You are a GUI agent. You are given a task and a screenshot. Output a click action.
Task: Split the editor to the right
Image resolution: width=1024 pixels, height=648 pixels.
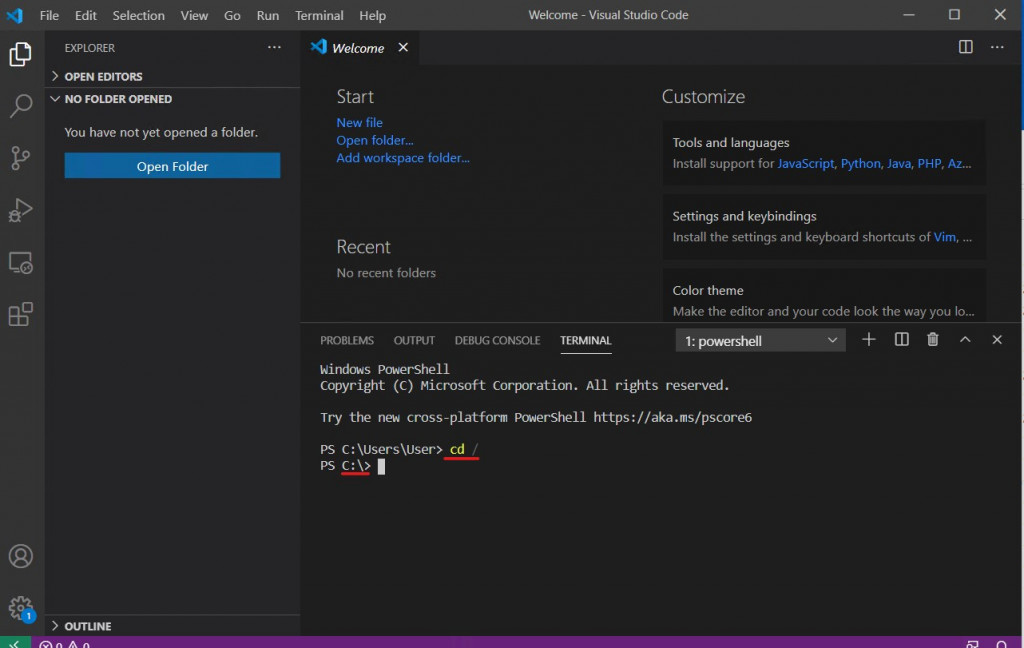pyautogui.click(x=965, y=47)
